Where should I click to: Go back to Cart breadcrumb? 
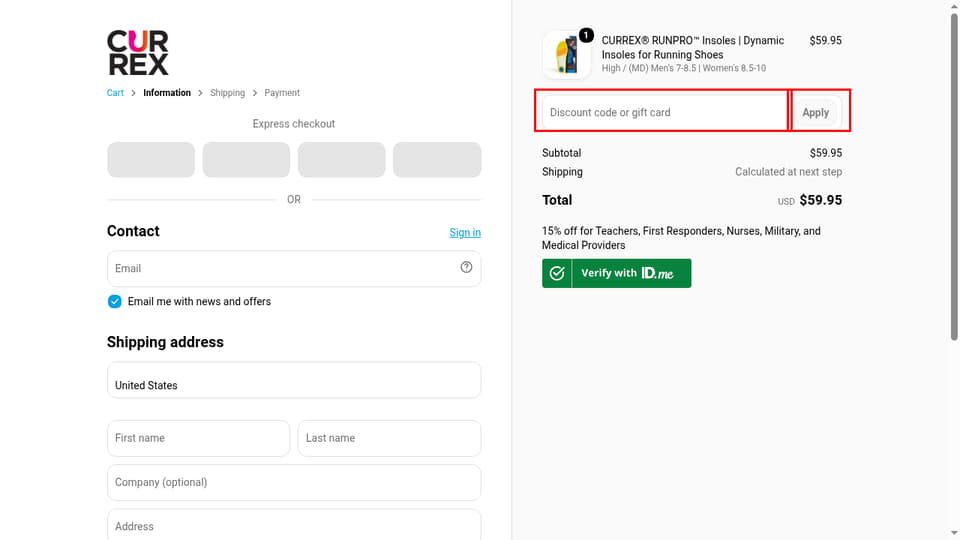click(115, 93)
